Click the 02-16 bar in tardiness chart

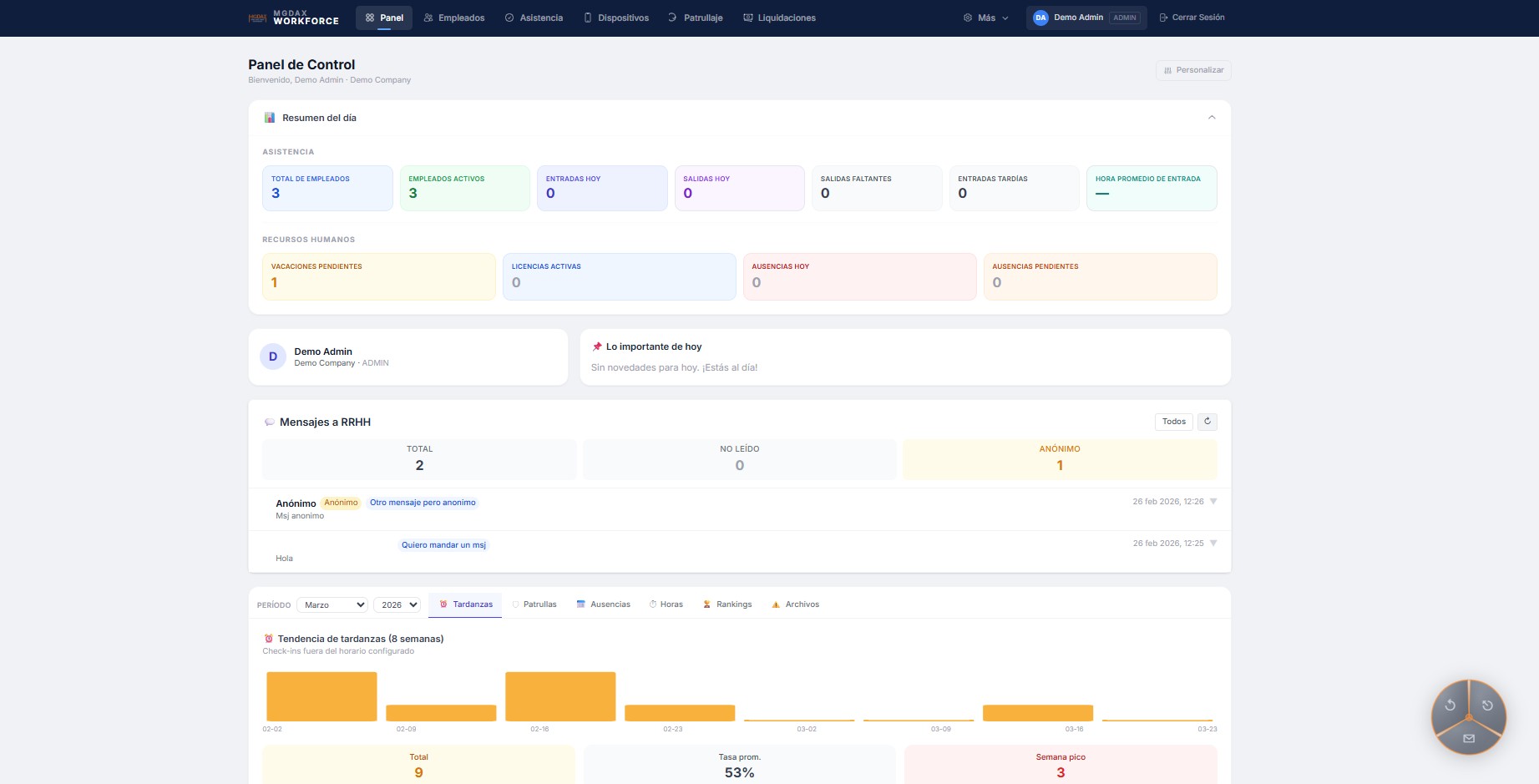tap(559, 695)
